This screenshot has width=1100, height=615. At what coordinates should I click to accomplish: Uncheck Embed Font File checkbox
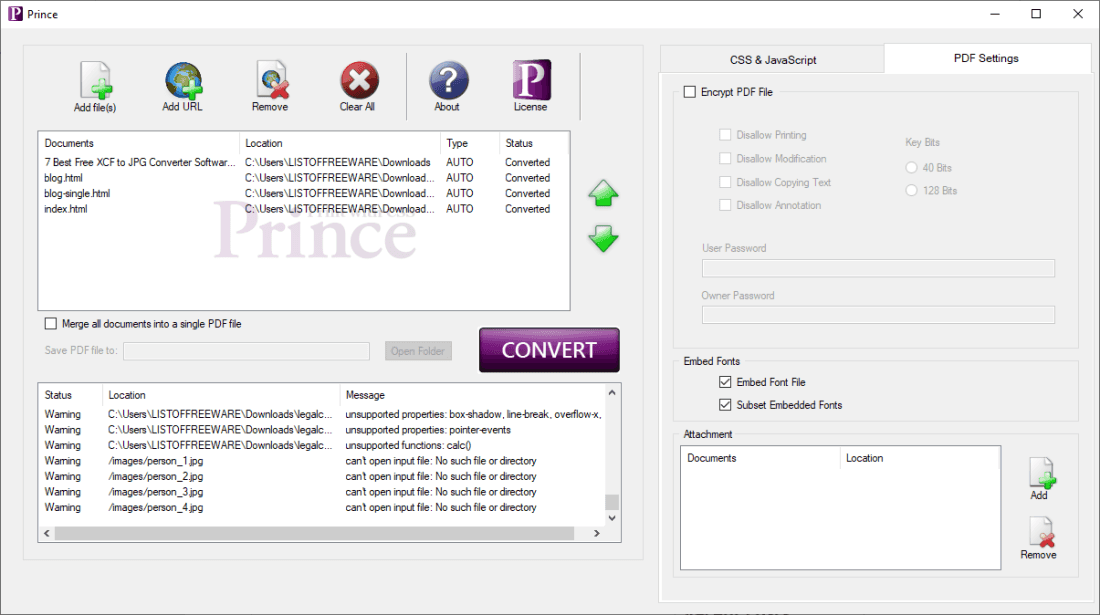click(725, 382)
